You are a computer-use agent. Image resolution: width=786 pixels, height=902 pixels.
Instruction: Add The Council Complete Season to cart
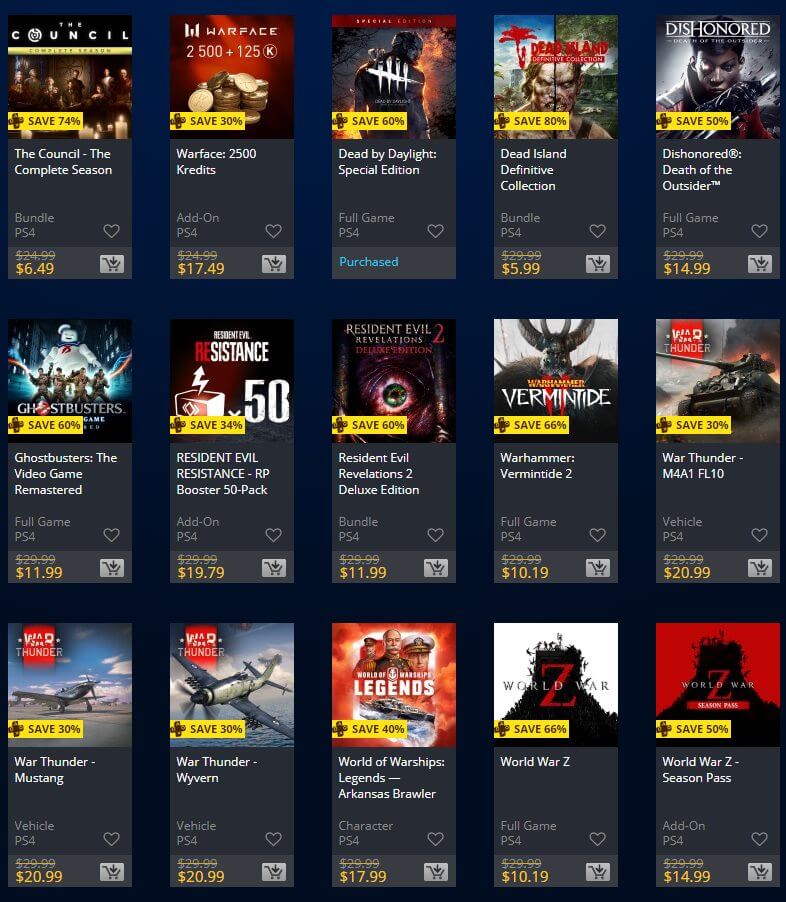coord(112,264)
